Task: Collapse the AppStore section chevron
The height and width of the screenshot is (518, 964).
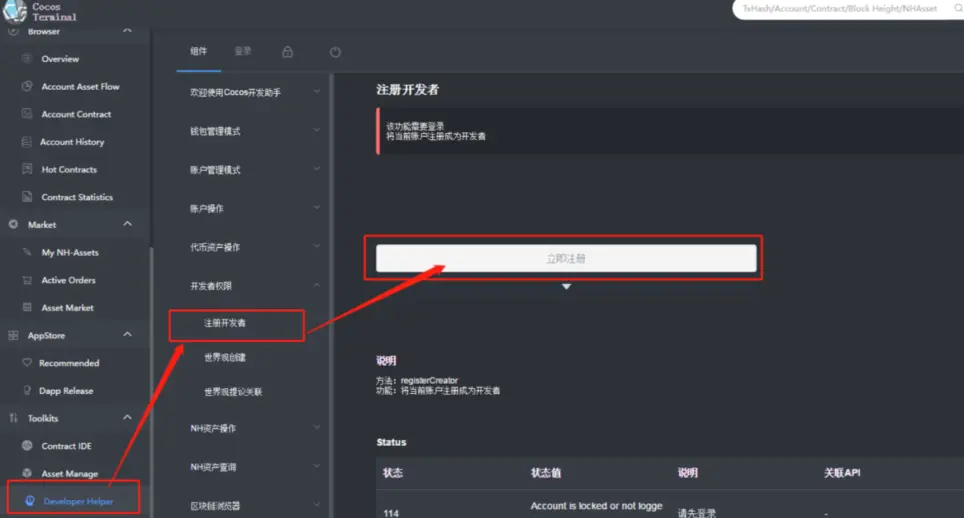Action: (127, 334)
